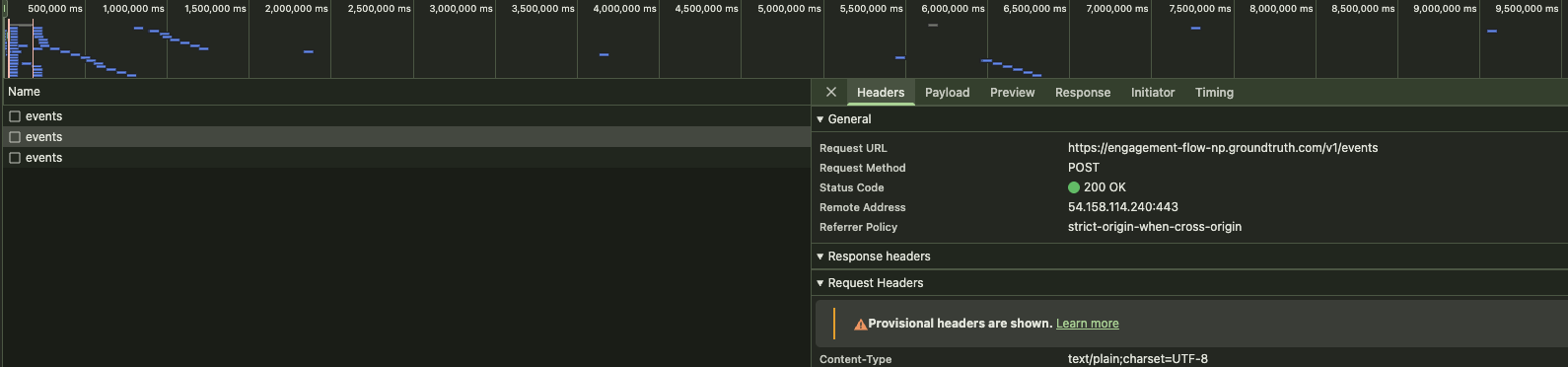Switch to the Headers tab
The height and width of the screenshot is (367, 1568).
pyautogui.click(x=881, y=93)
